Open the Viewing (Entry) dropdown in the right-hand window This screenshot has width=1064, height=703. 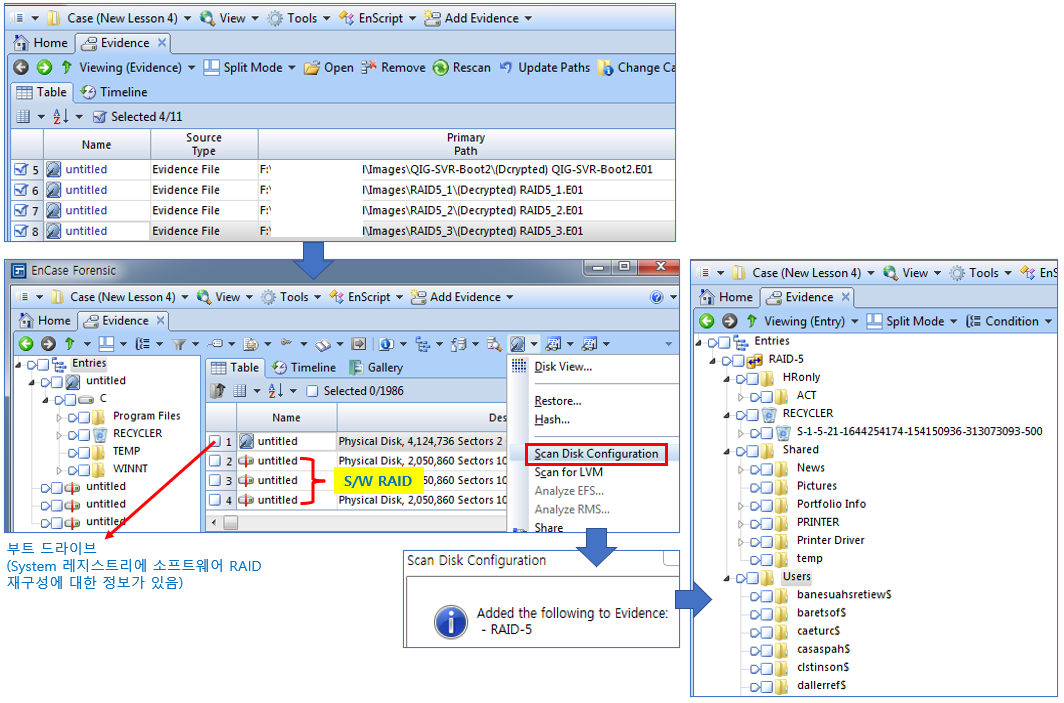854,321
